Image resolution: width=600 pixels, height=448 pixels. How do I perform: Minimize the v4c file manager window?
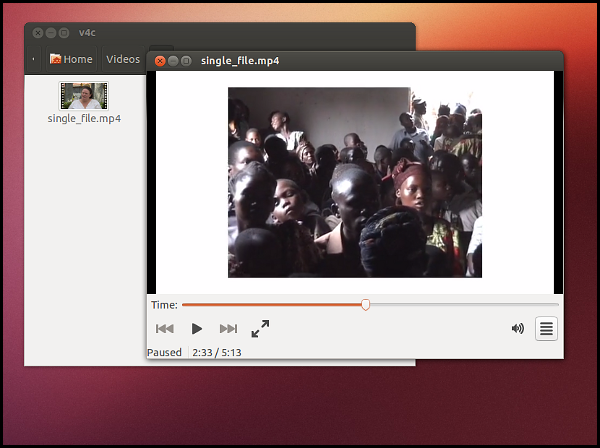50,33
